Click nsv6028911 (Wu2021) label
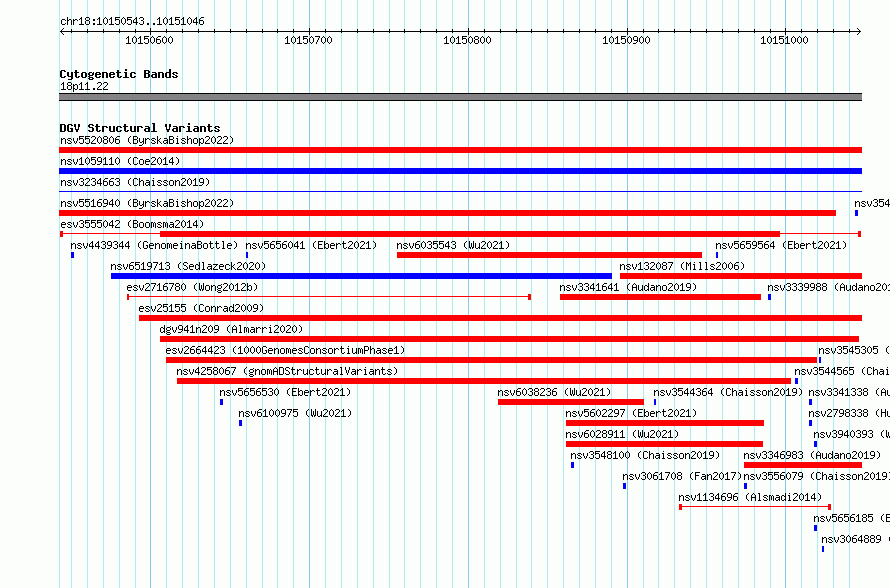 [x=623, y=434]
